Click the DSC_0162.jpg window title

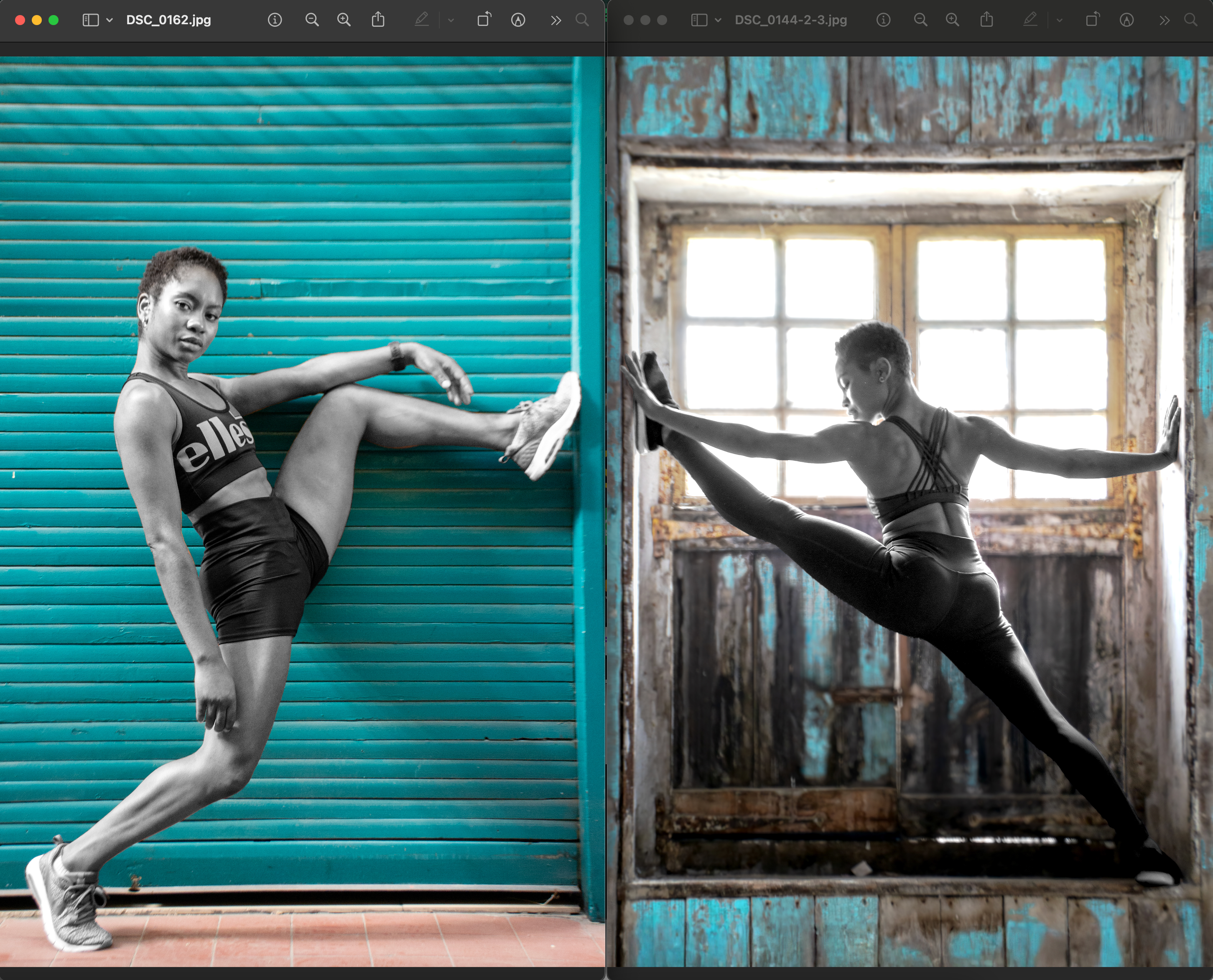pyautogui.click(x=168, y=20)
